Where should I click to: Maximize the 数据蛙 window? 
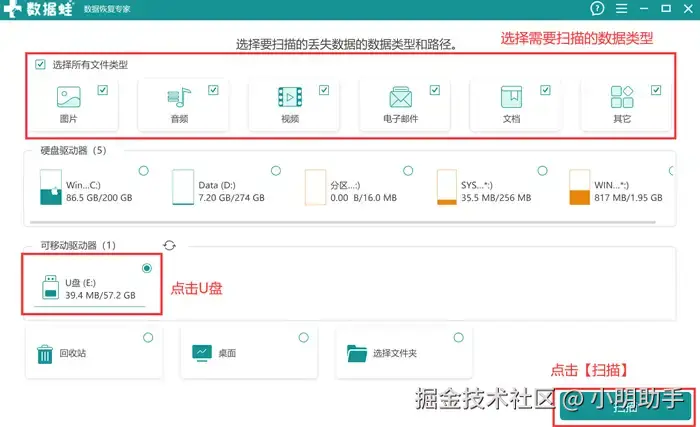pyautogui.click(x=666, y=8)
